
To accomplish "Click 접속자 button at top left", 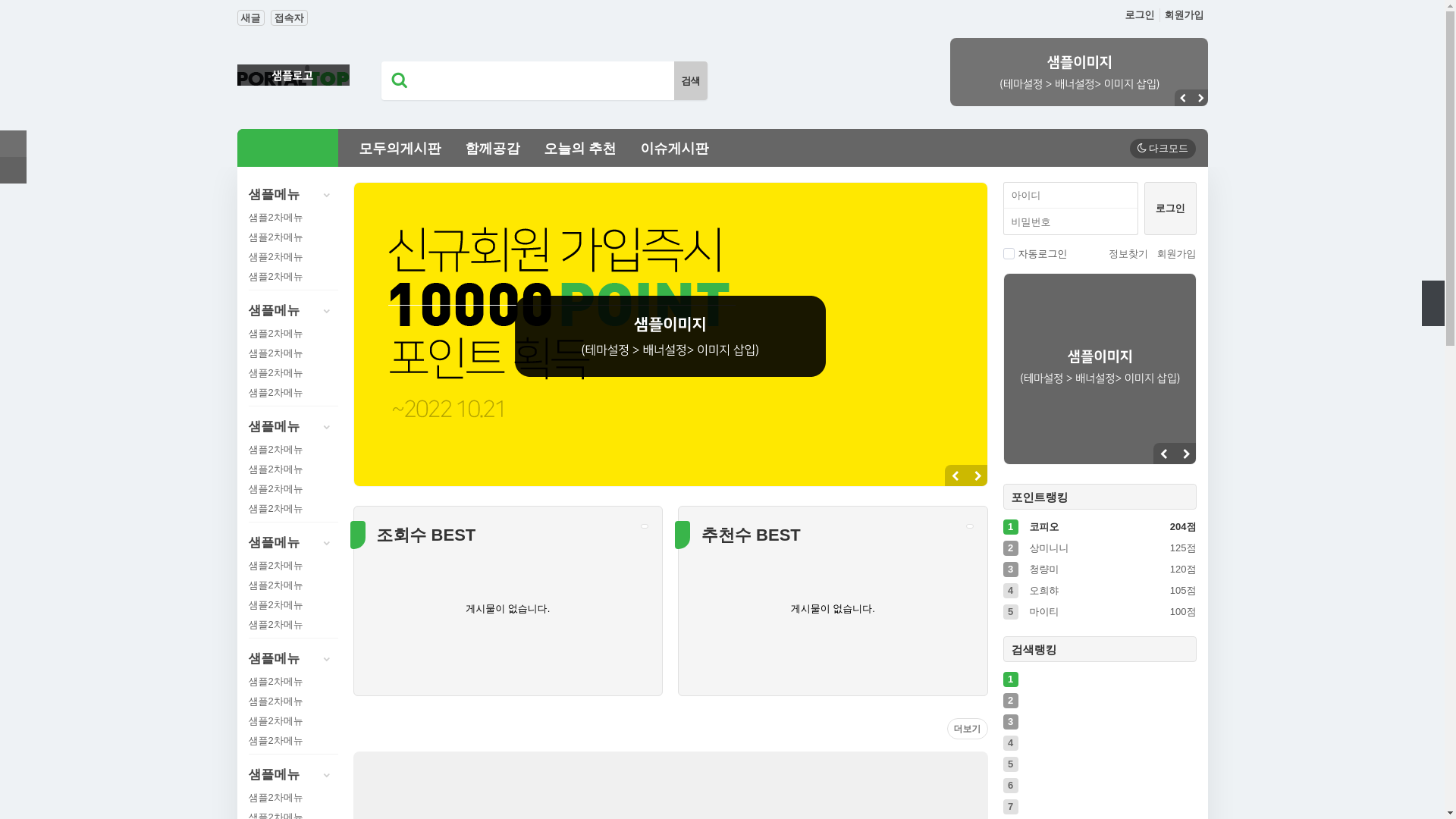I will click(x=289, y=17).
